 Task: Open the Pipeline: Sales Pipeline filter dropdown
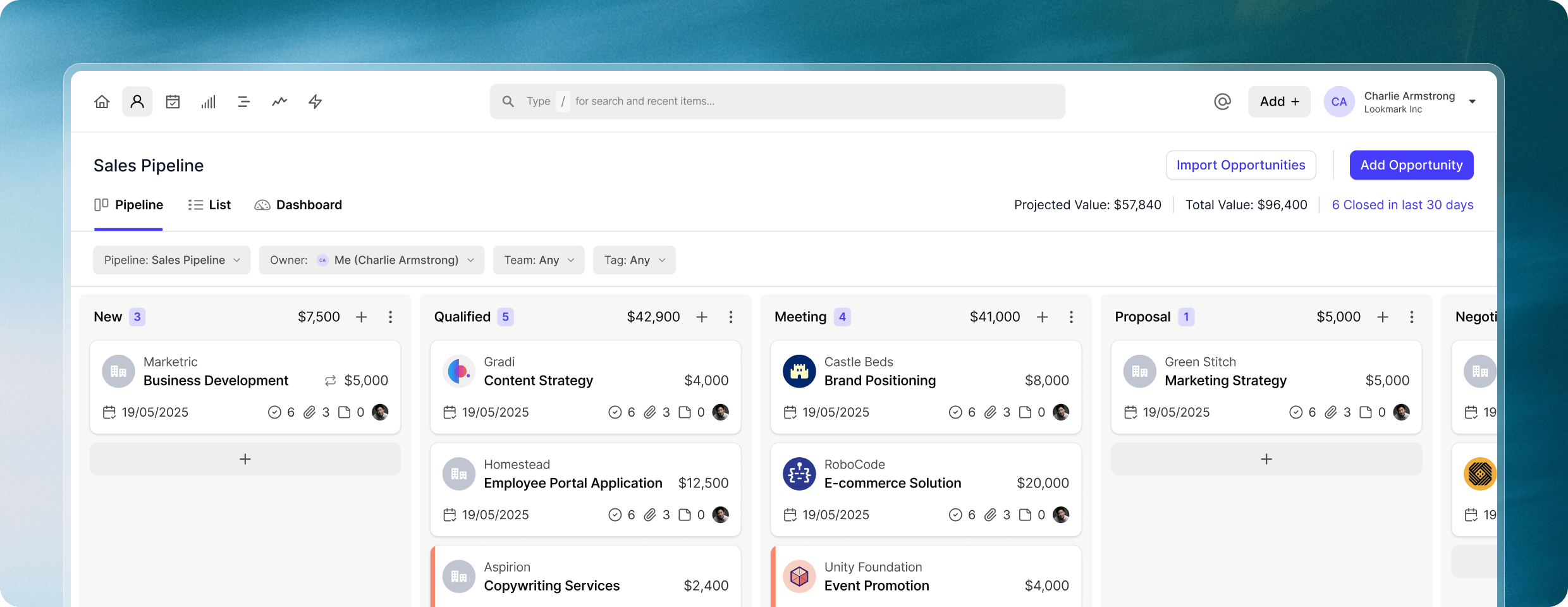(171, 260)
